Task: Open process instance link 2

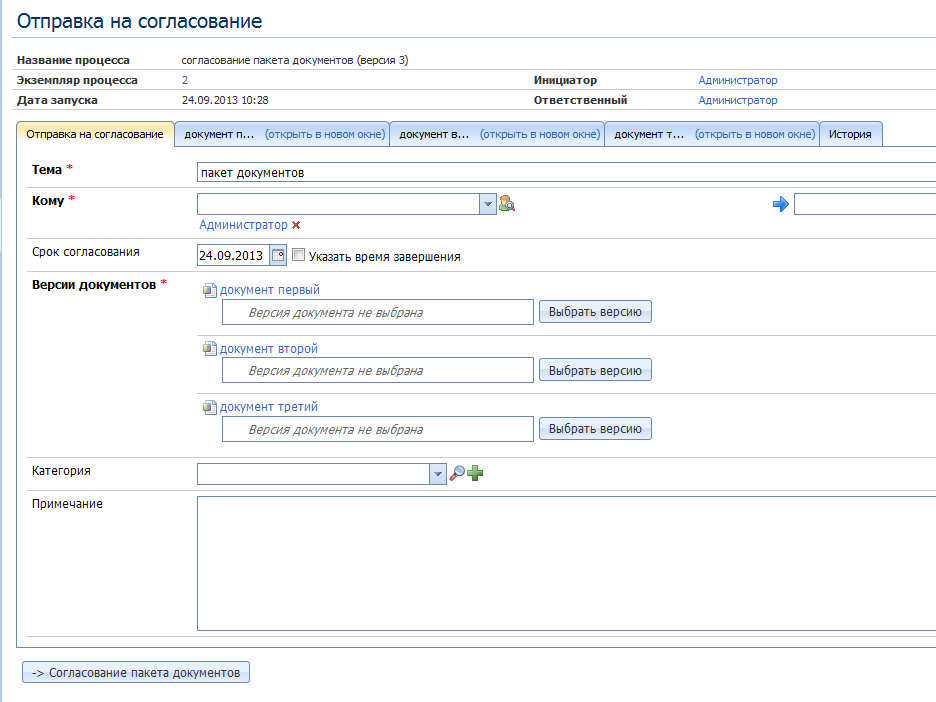Action: 185,80
